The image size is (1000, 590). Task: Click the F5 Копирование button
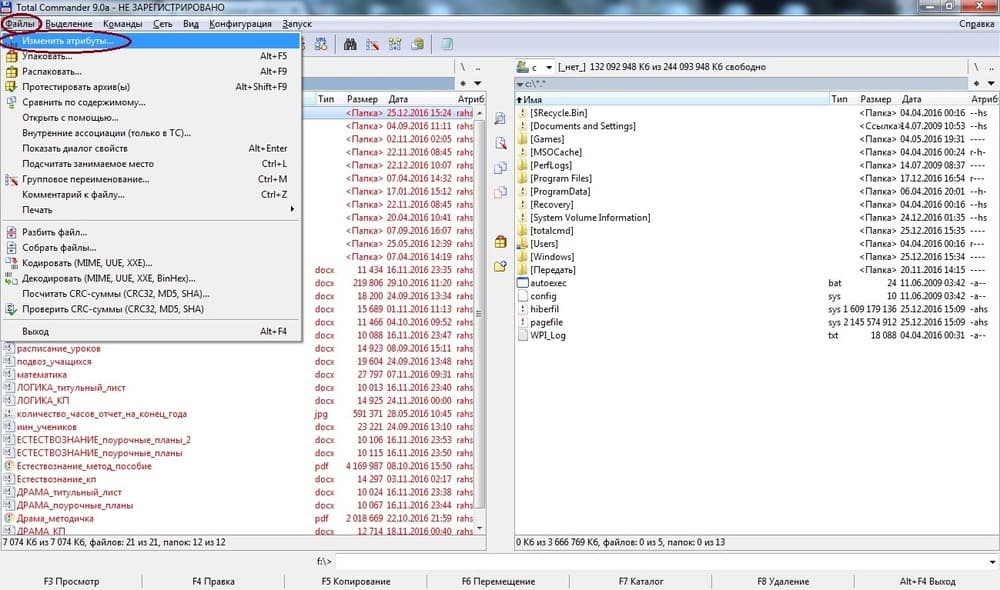[x=356, y=581]
